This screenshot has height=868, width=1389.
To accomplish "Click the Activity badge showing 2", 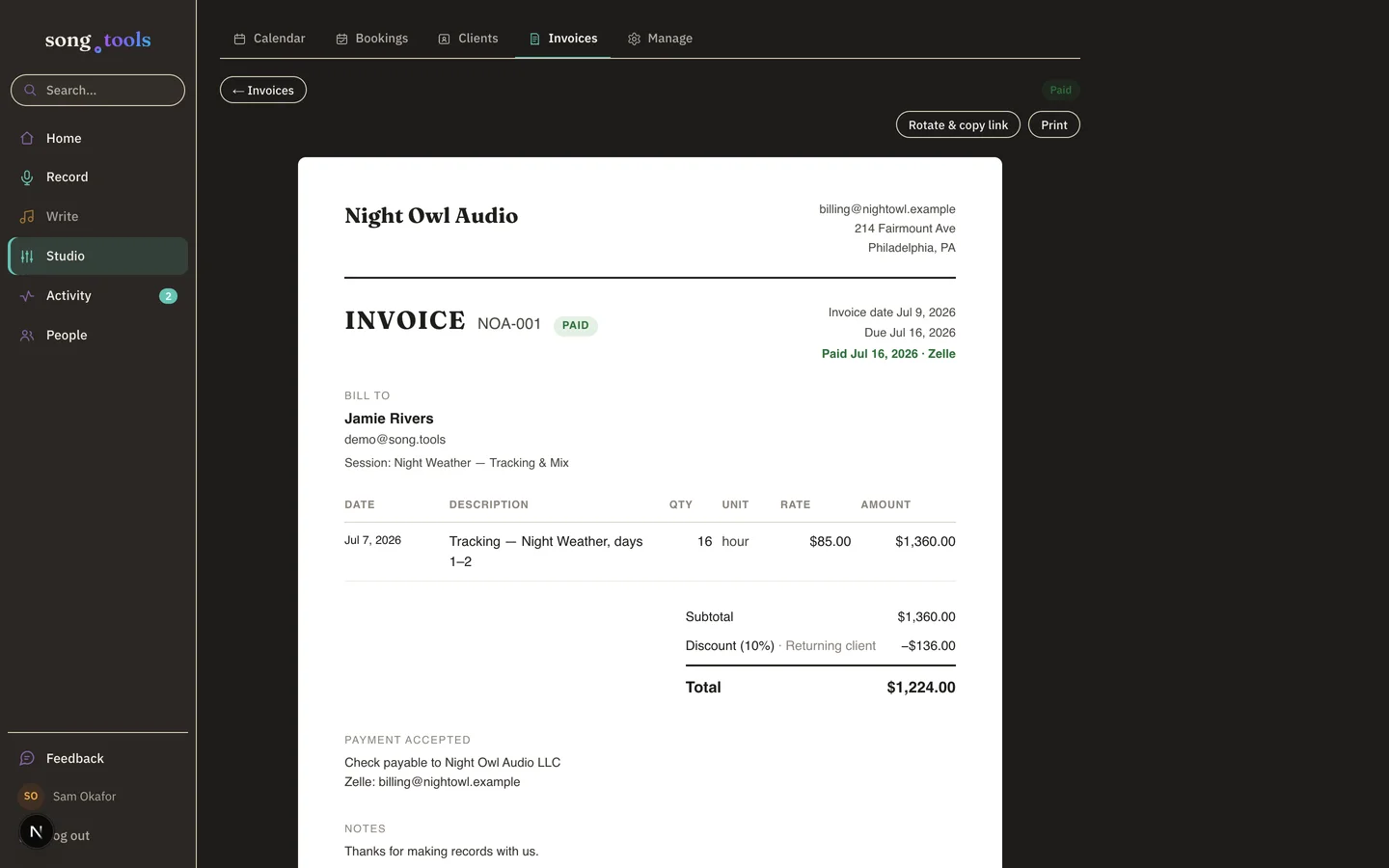I will click(168, 296).
